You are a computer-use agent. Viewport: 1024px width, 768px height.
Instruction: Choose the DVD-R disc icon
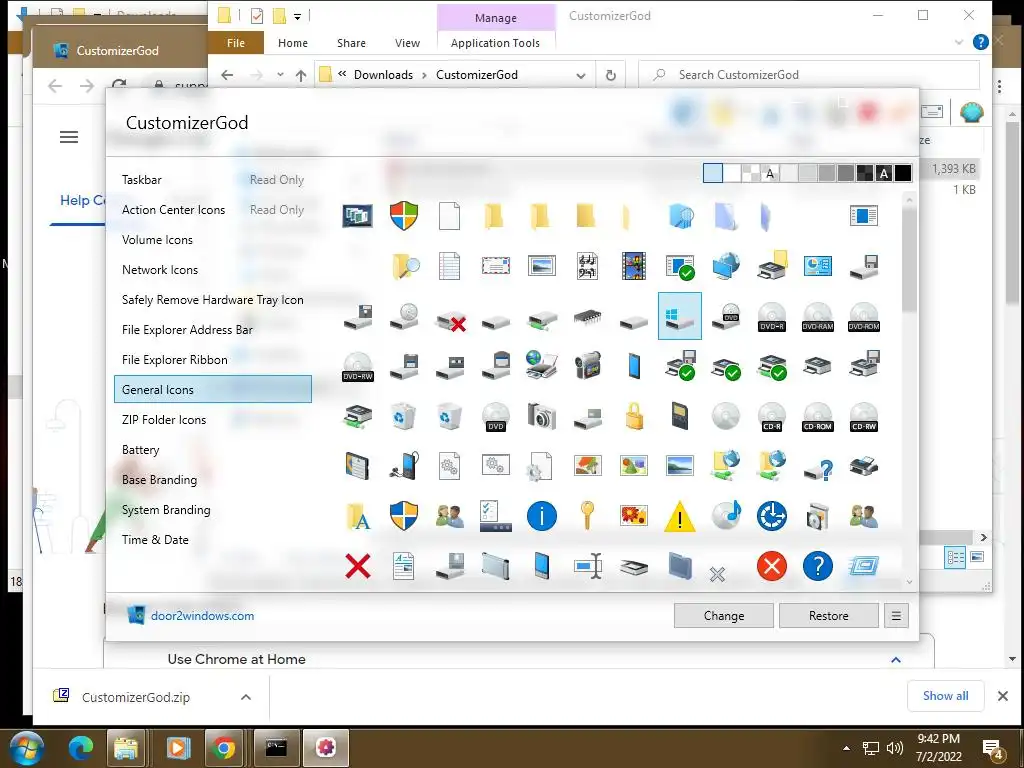point(772,317)
